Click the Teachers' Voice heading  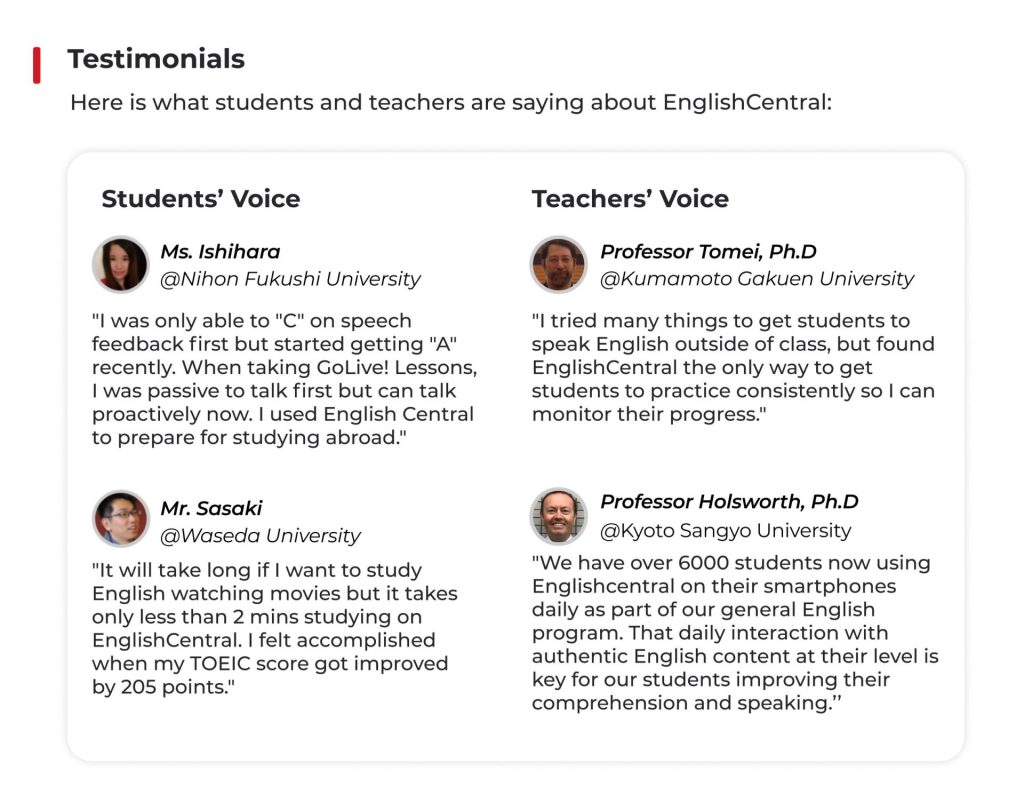pyautogui.click(x=630, y=199)
